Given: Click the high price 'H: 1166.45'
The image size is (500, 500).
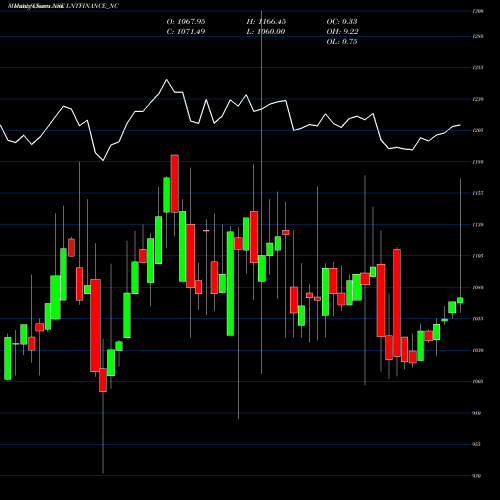Looking at the screenshot, I should pos(266,22).
